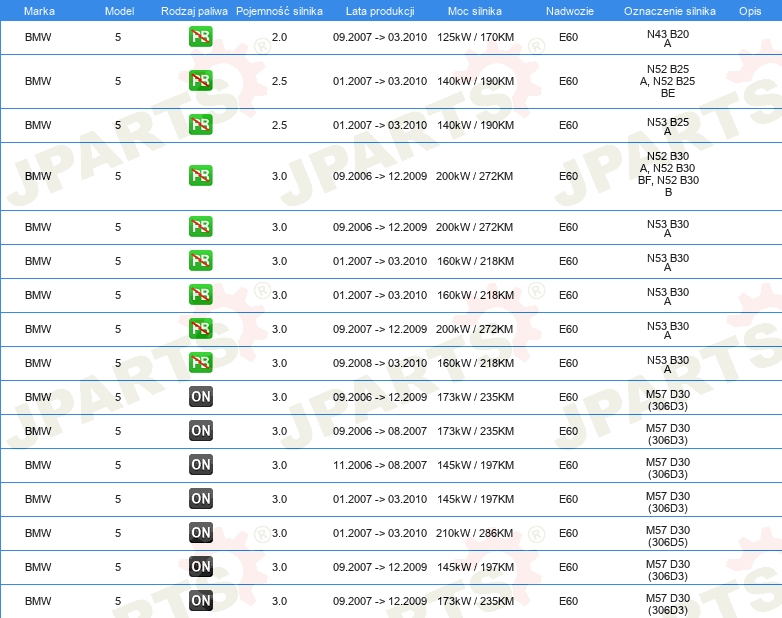Click E60 in the M57 D30 (306D5) row
Screen dimensions: 782x618
click(x=568, y=533)
